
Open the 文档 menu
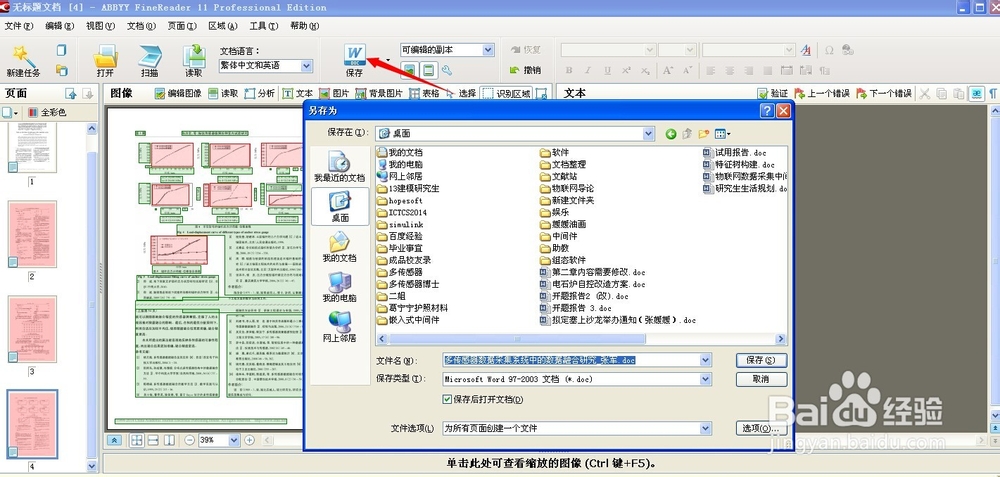click(141, 26)
